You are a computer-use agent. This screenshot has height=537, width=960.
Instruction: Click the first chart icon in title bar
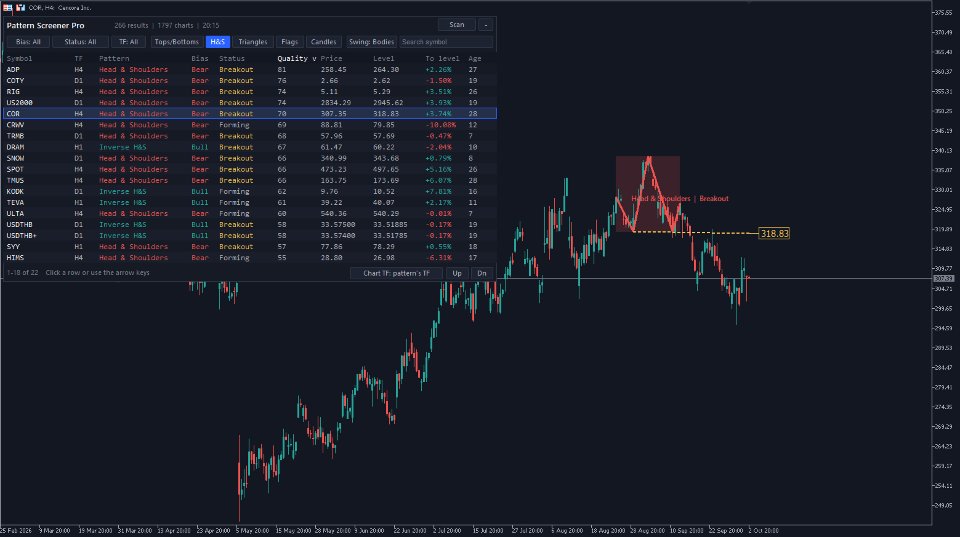pos(7,7)
